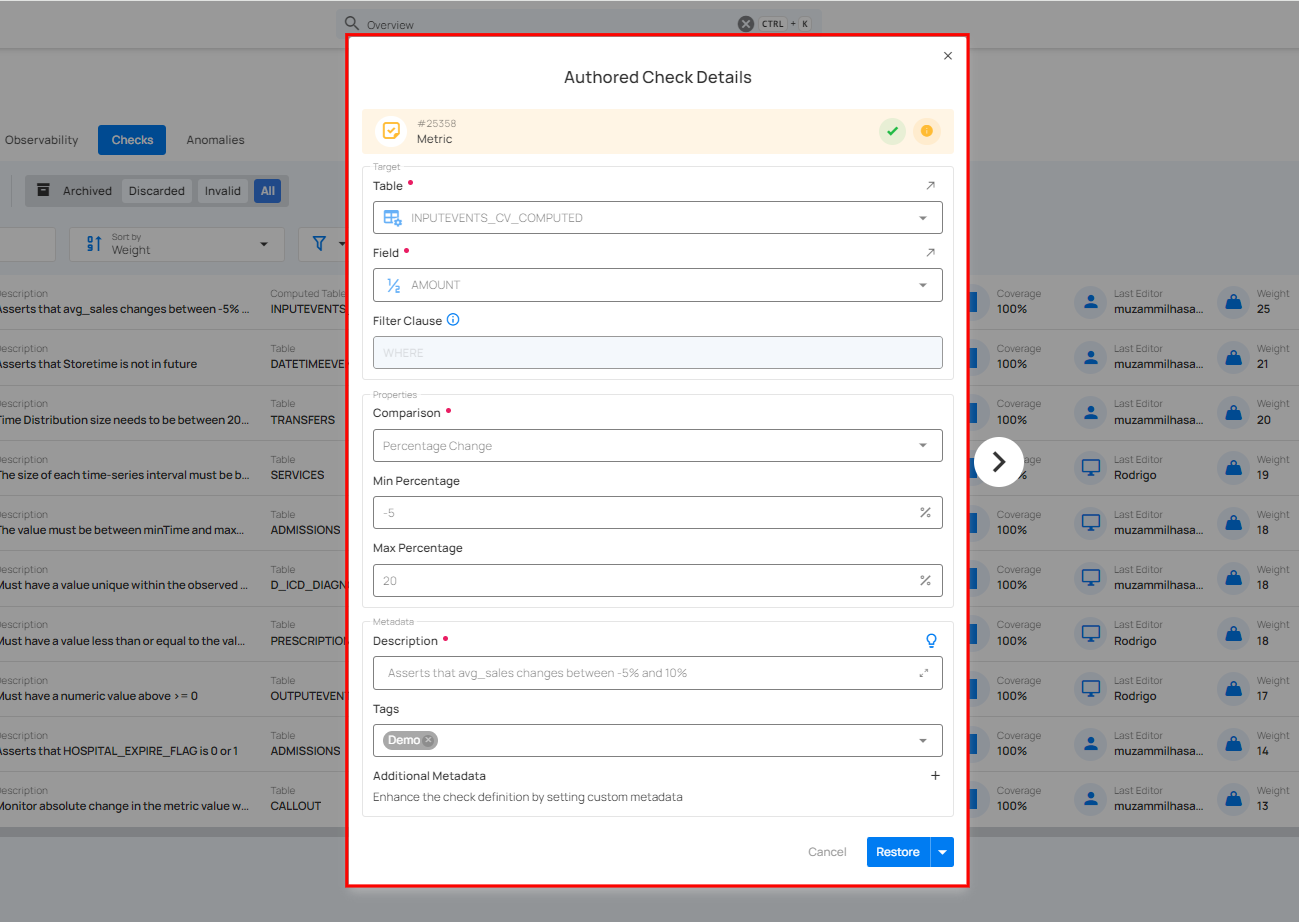This screenshot has height=922, width=1299.
Task: Click the Min Percentage input
Action: coord(658,513)
